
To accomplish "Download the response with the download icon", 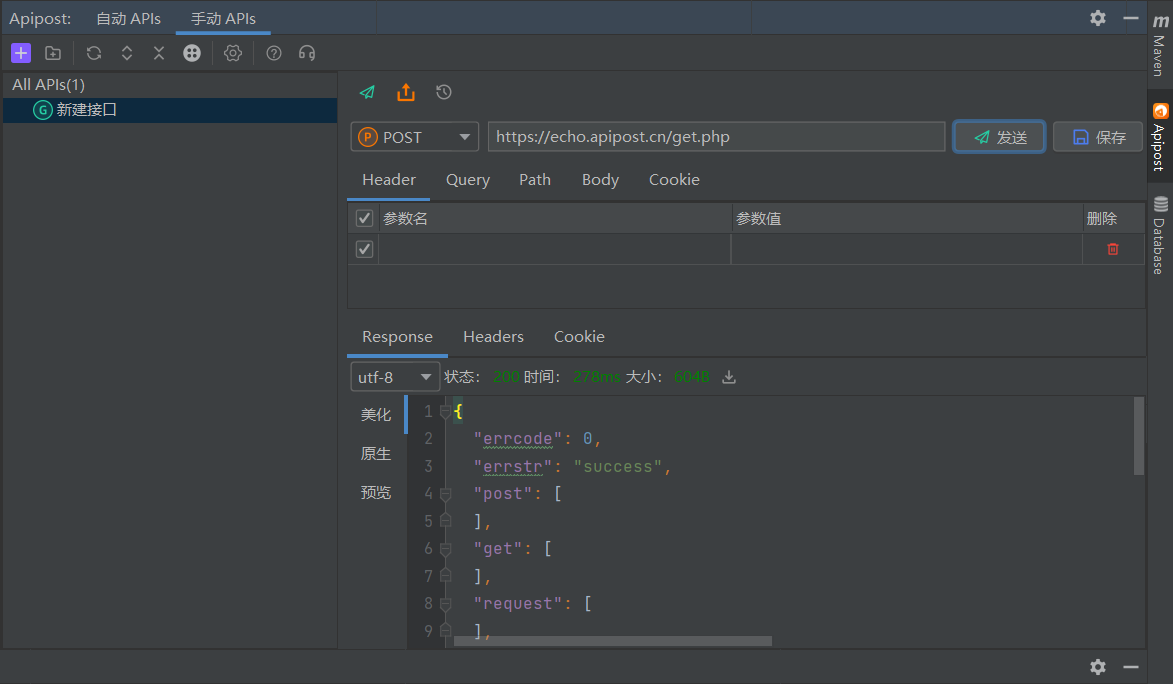I will tap(729, 377).
